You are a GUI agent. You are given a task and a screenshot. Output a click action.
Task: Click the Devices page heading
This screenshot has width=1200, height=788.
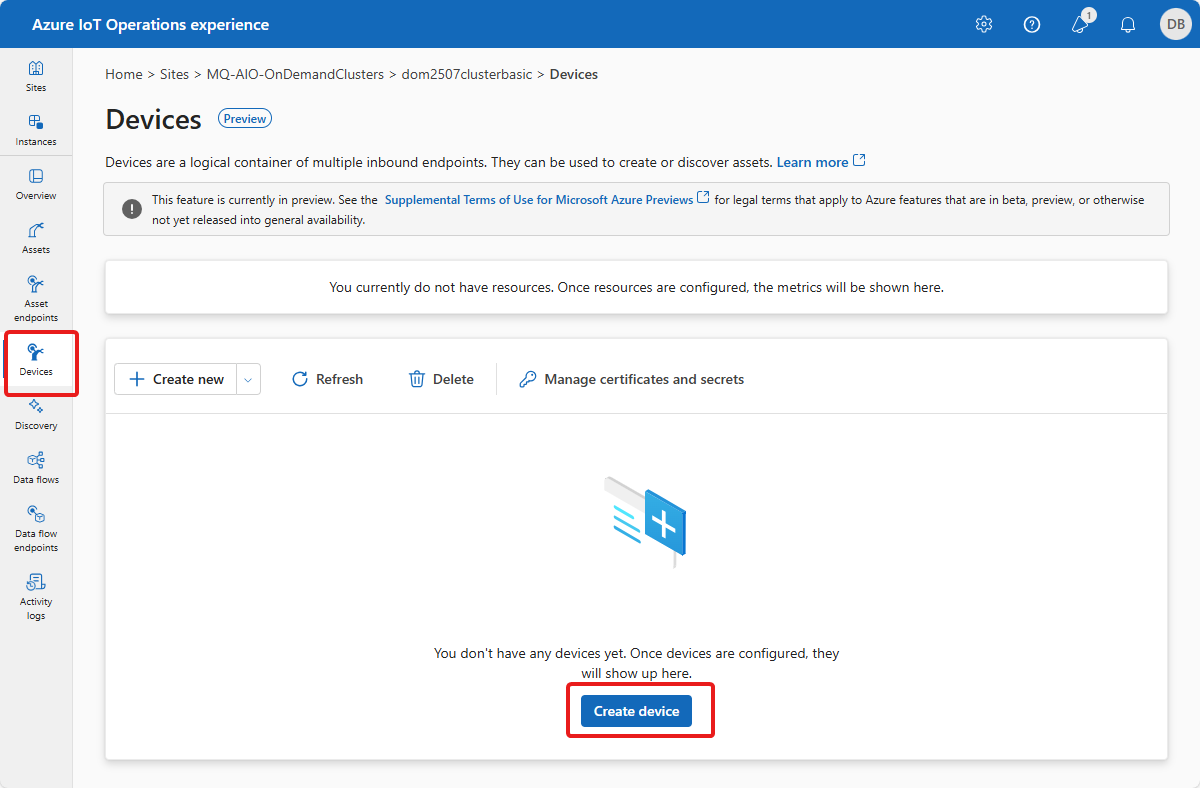pyautogui.click(x=154, y=119)
